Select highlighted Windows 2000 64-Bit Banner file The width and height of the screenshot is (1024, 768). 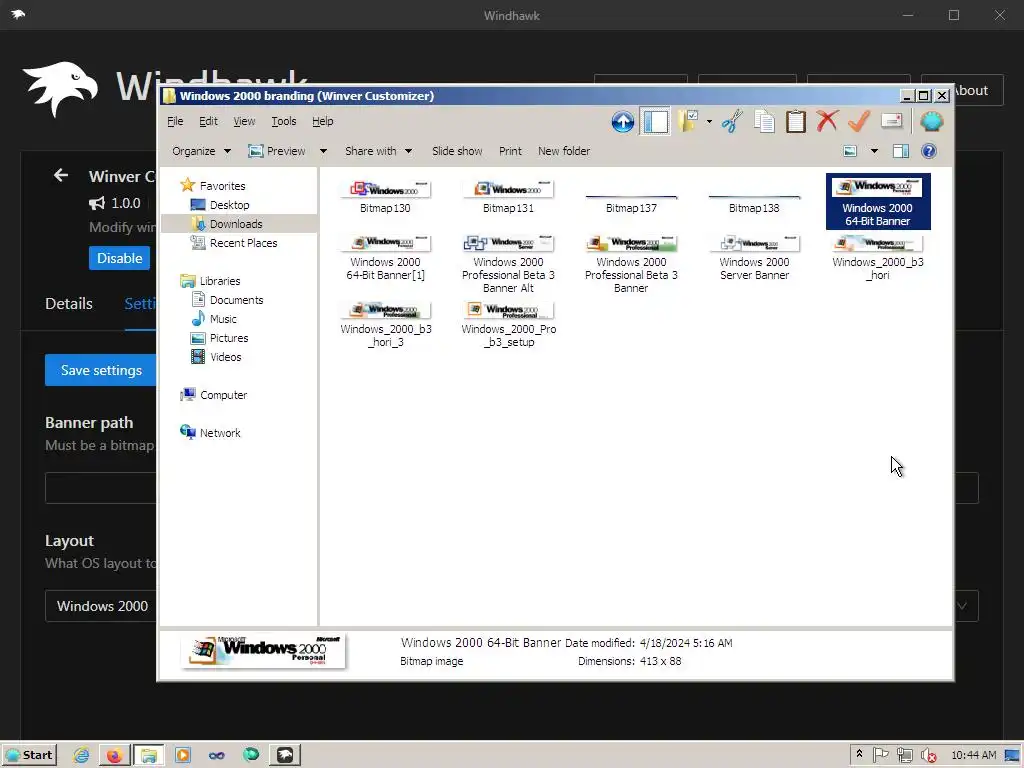(878, 201)
